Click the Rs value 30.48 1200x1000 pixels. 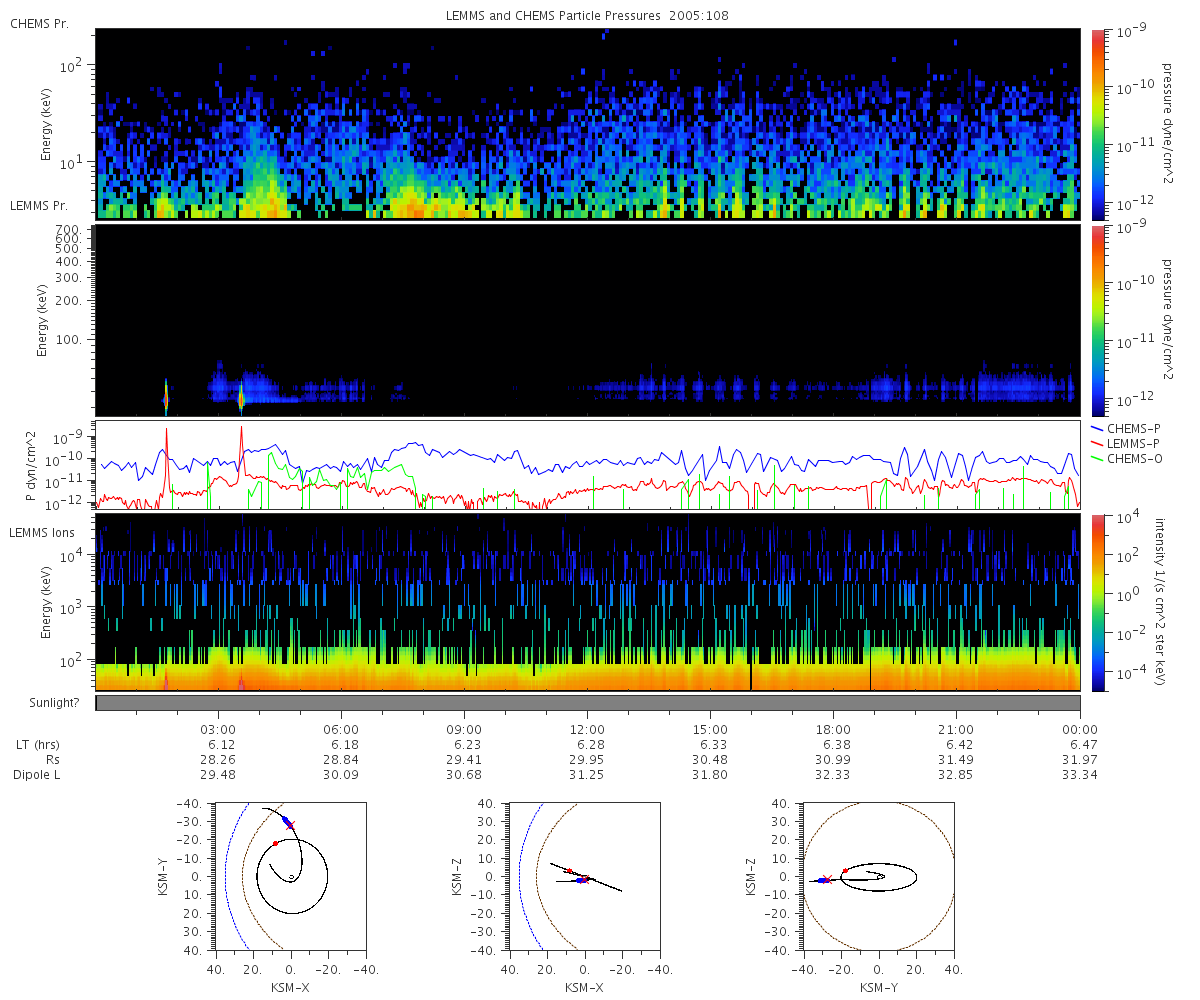point(710,760)
